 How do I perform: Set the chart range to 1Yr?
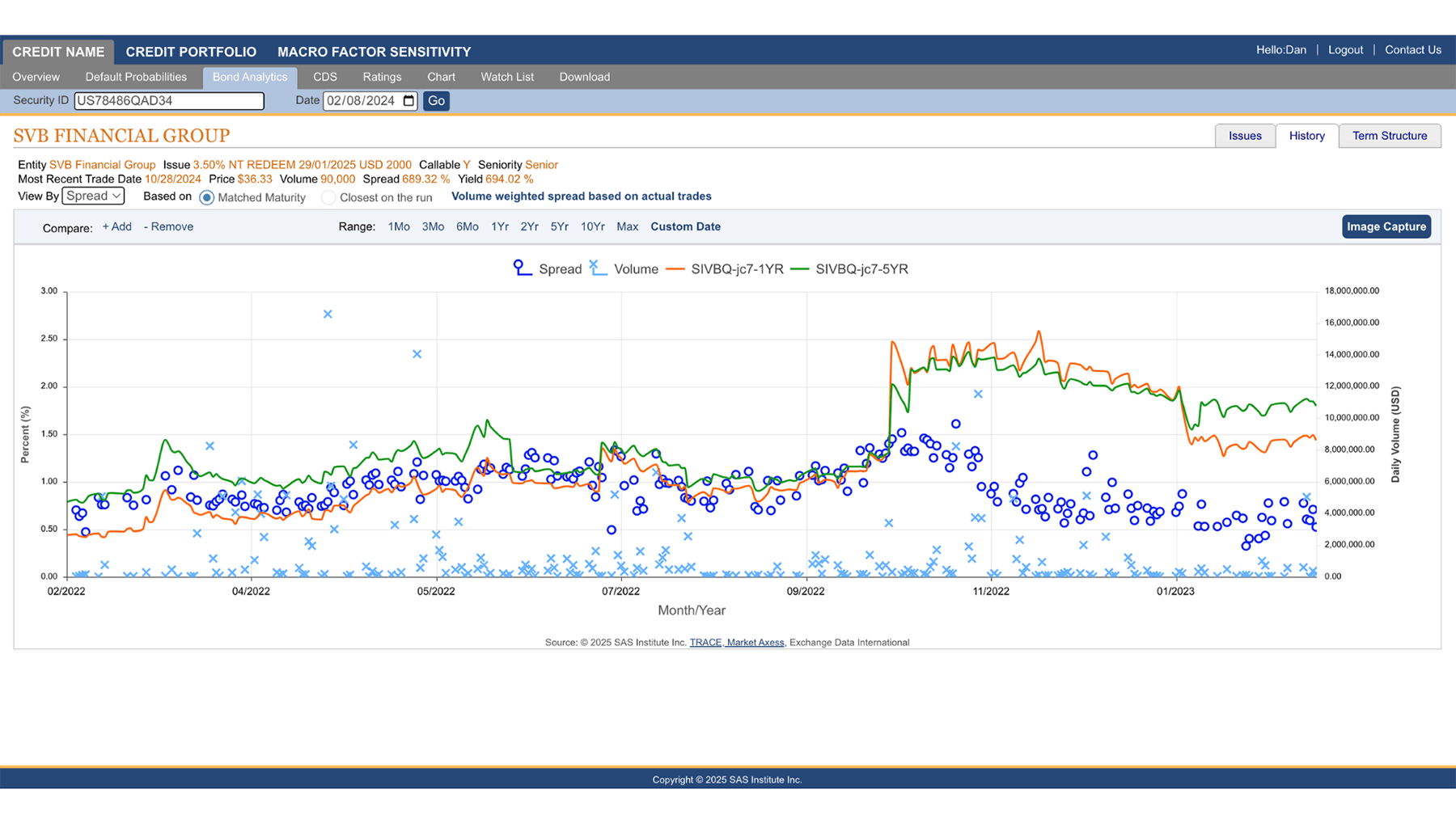pos(499,226)
